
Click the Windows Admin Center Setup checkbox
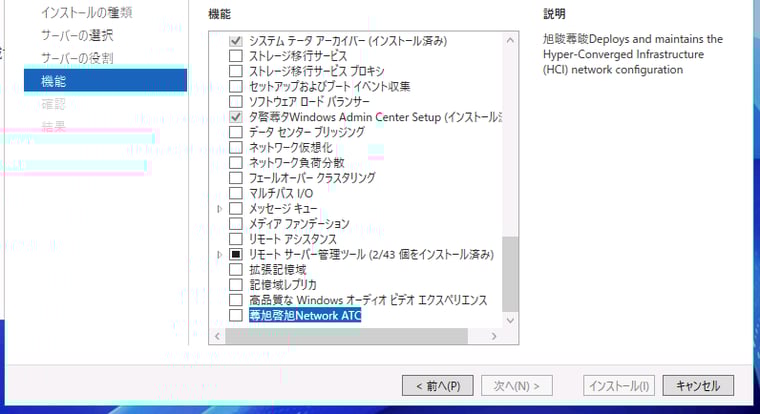(x=236, y=117)
